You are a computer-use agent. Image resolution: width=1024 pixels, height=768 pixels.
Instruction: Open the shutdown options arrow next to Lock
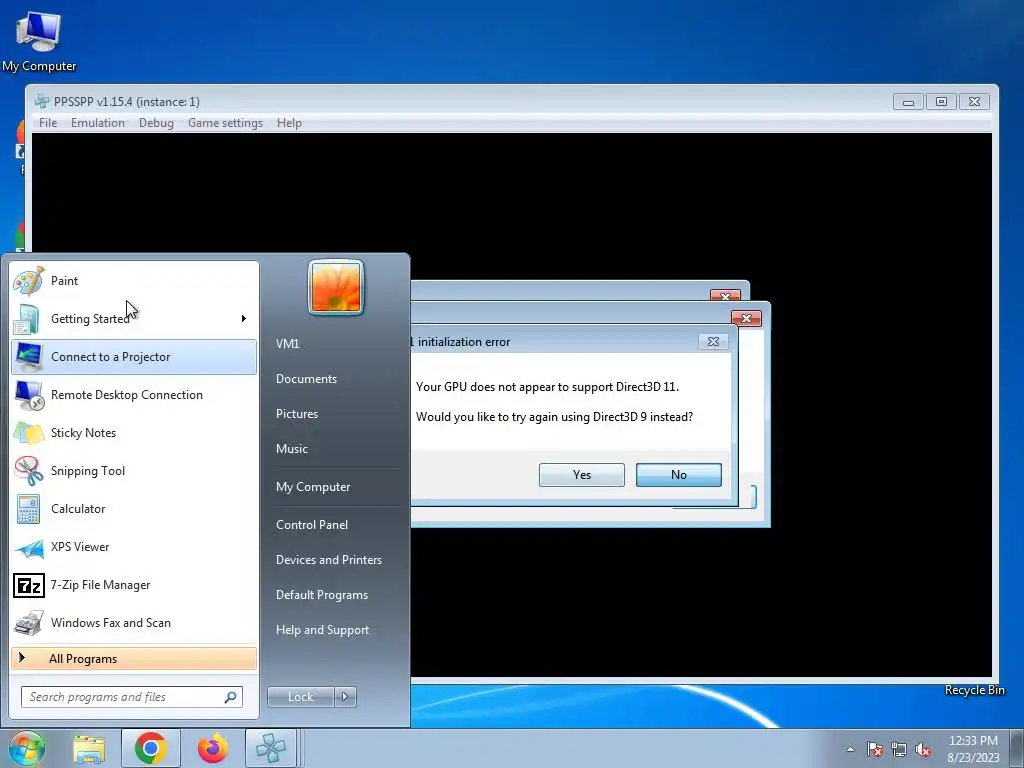point(345,697)
